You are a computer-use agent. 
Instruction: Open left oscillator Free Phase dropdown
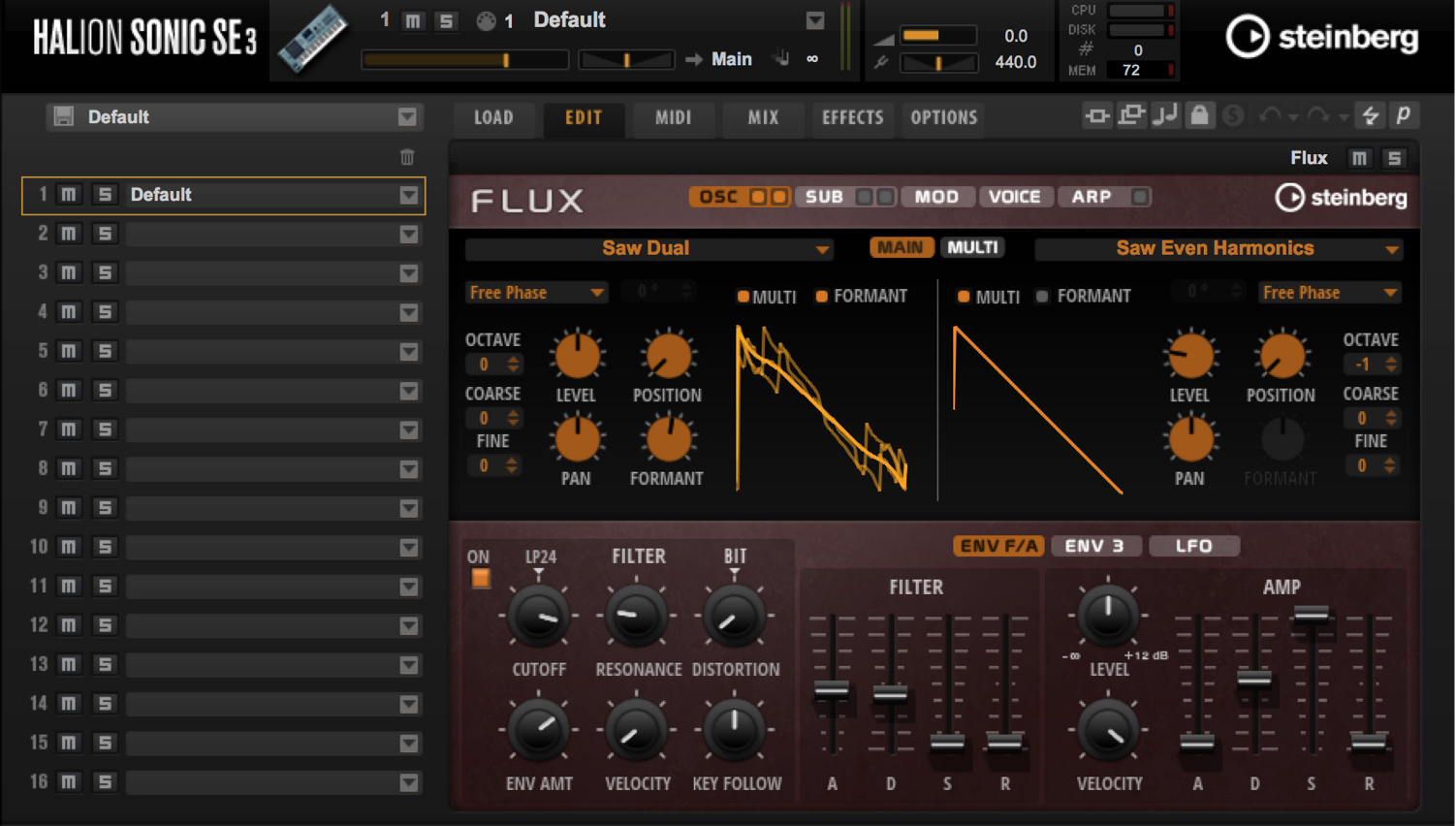point(536,293)
